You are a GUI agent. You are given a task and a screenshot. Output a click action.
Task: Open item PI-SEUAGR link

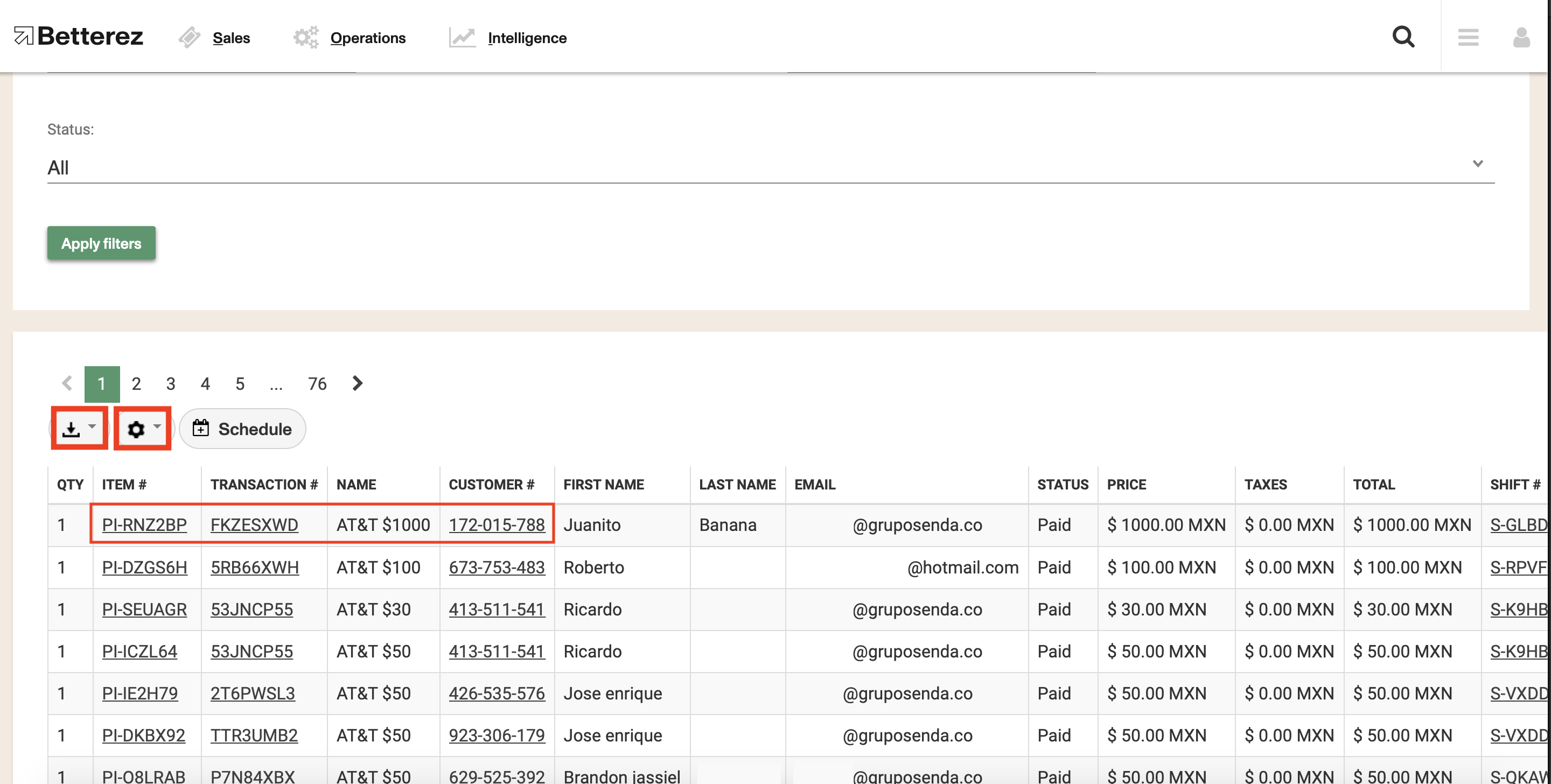pyautogui.click(x=144, y=610)
